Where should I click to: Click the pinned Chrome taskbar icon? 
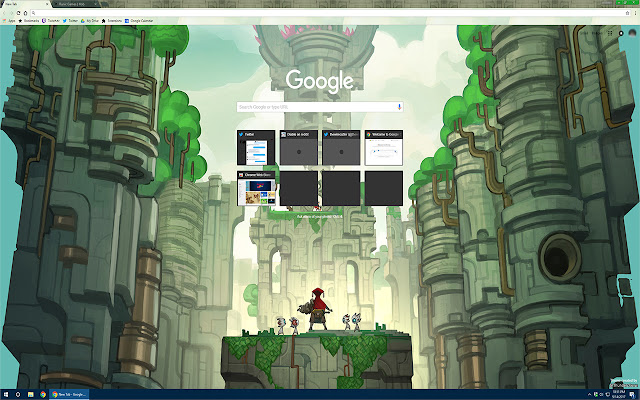click(x=43, y=395)
